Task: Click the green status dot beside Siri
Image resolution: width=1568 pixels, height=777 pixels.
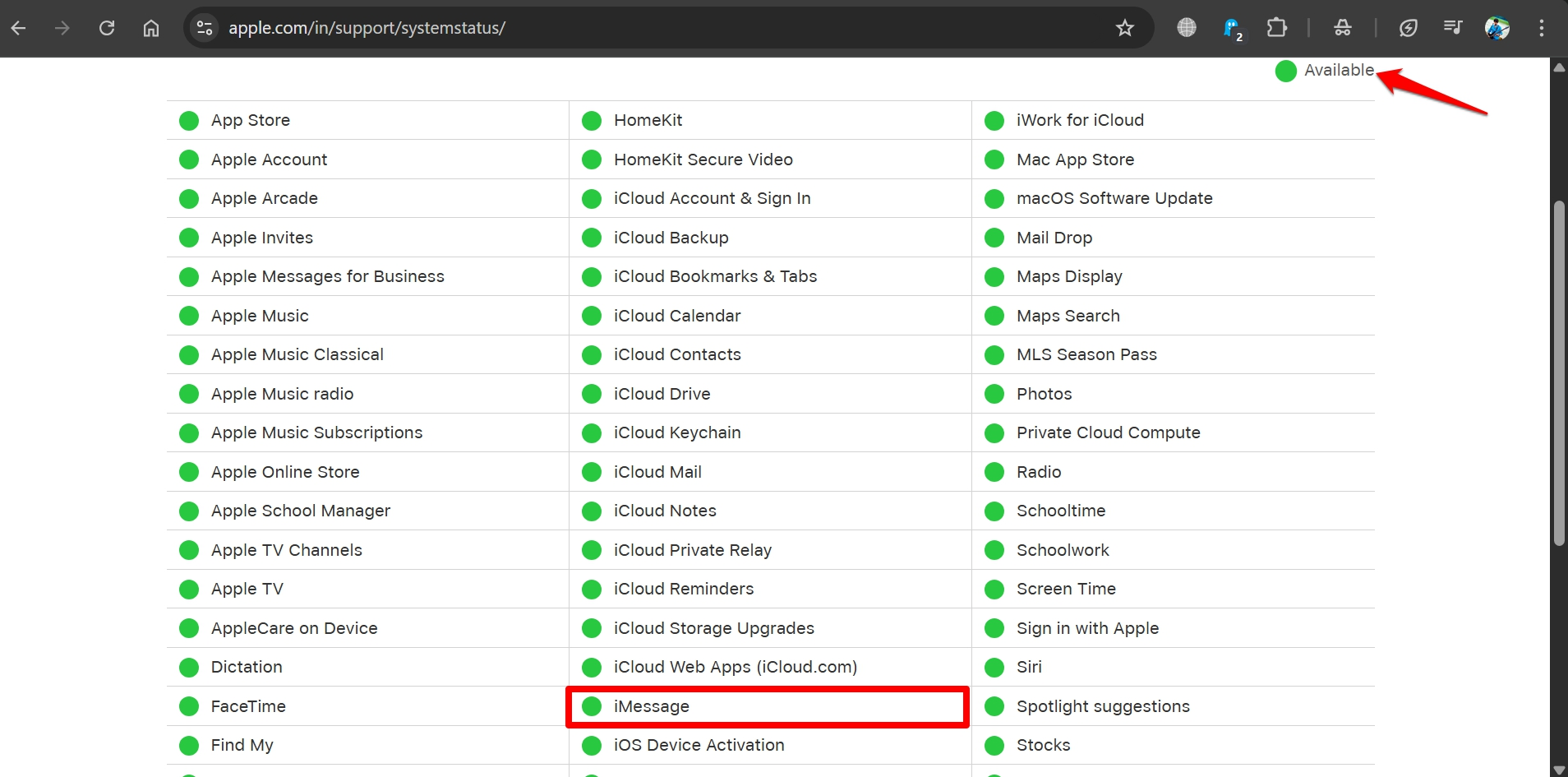Action: click(x=994, y=668)
